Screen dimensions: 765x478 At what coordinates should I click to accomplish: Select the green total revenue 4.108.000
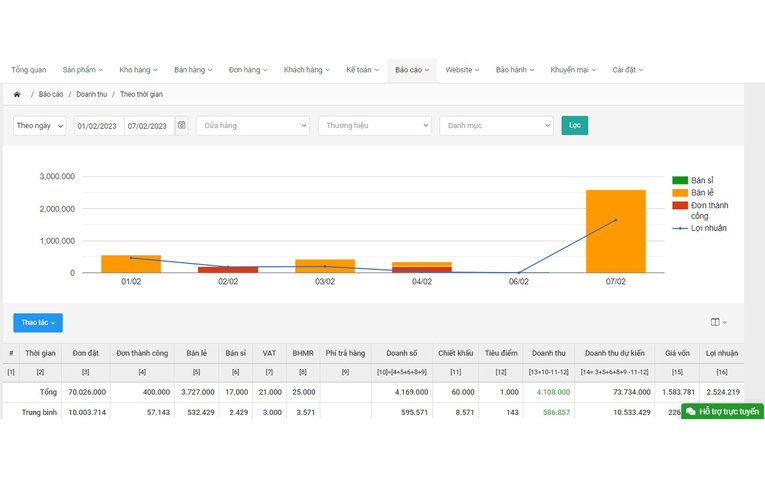[553, 392]
